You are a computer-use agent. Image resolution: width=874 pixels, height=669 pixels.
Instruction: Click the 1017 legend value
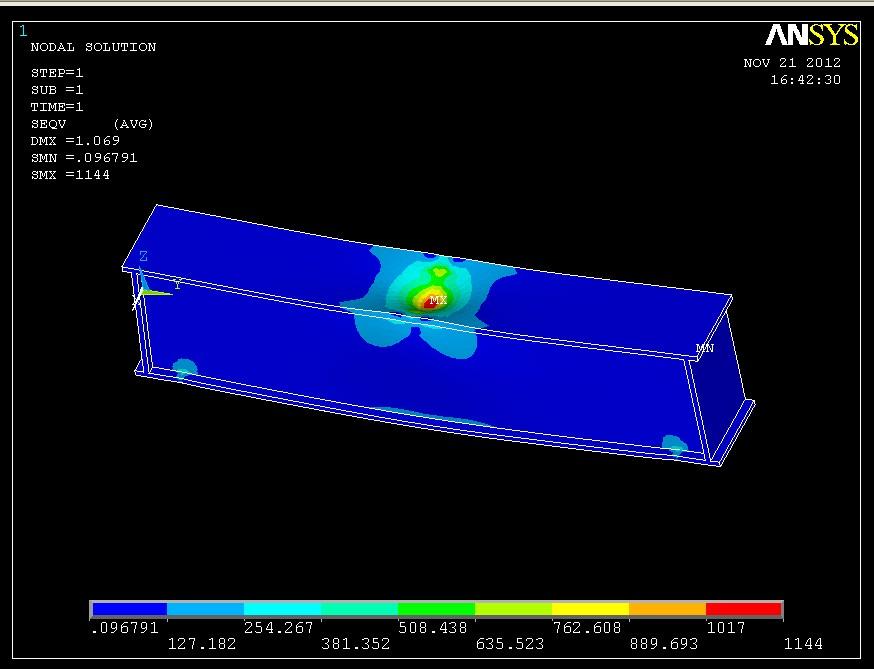tap(726, 628)
